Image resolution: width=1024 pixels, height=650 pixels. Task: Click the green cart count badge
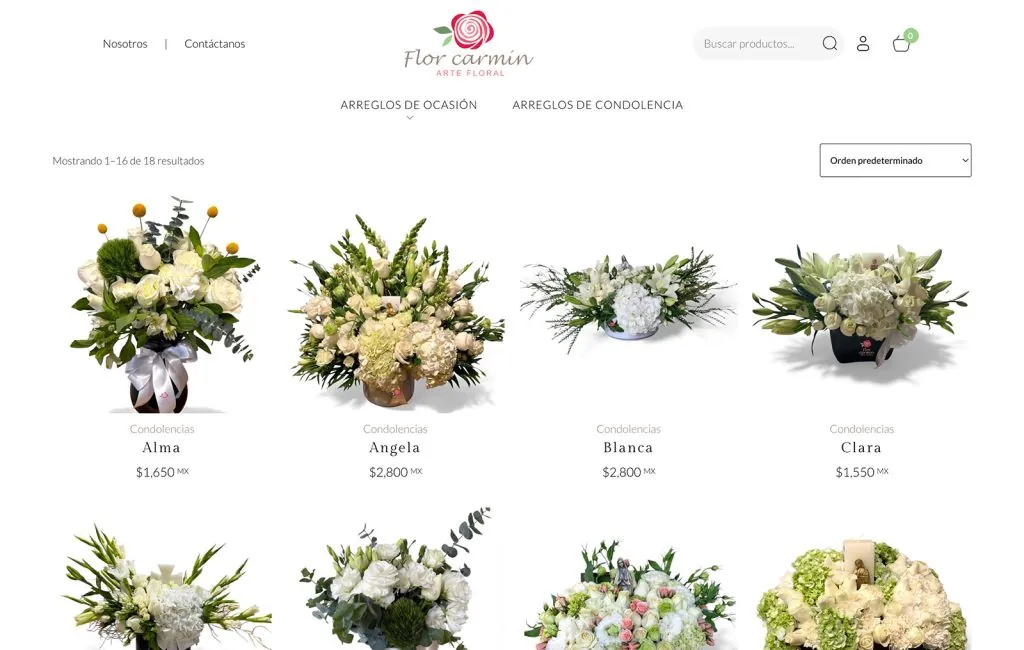point(911,35)
